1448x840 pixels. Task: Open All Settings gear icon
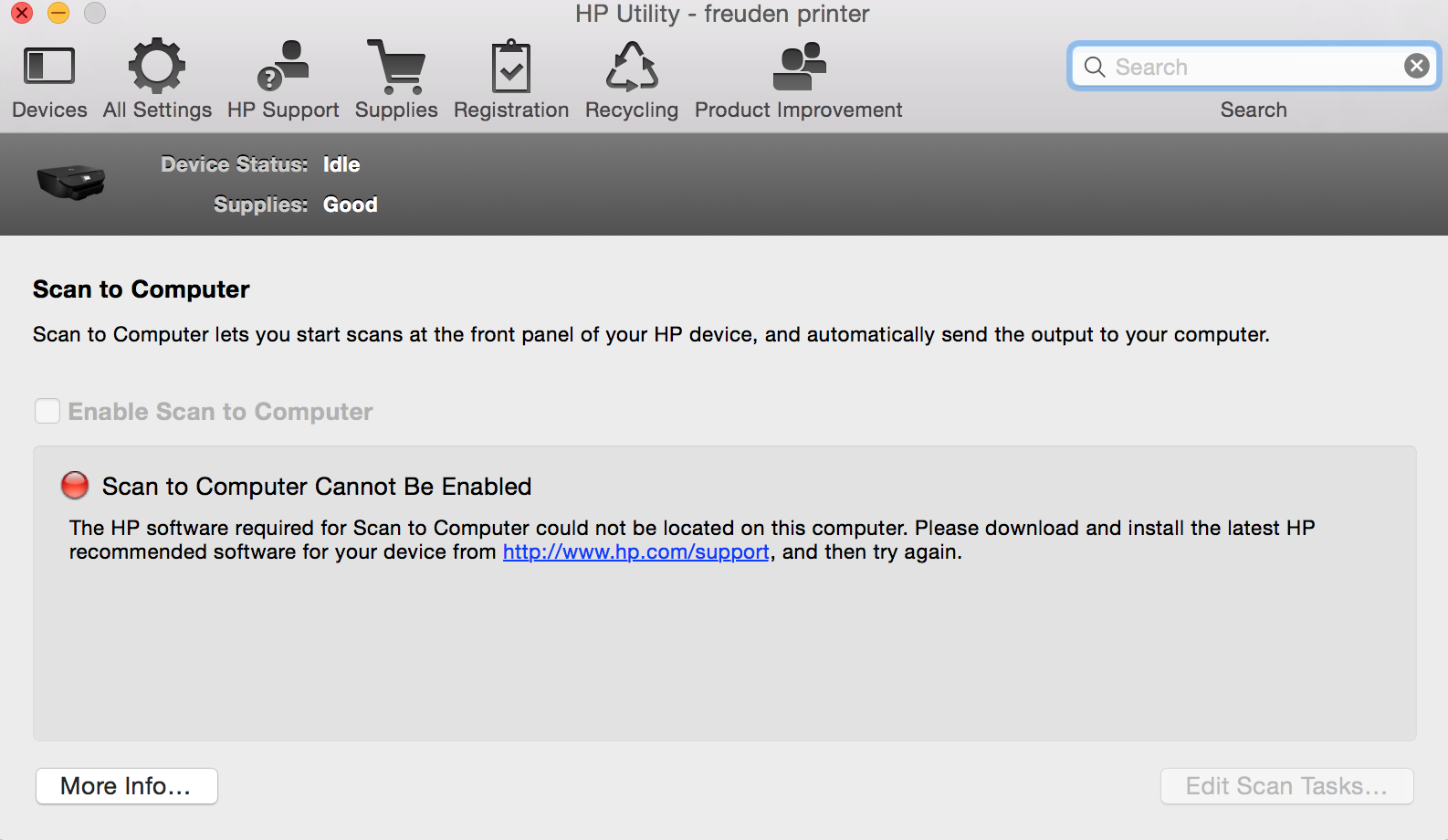tap(157, 66)
